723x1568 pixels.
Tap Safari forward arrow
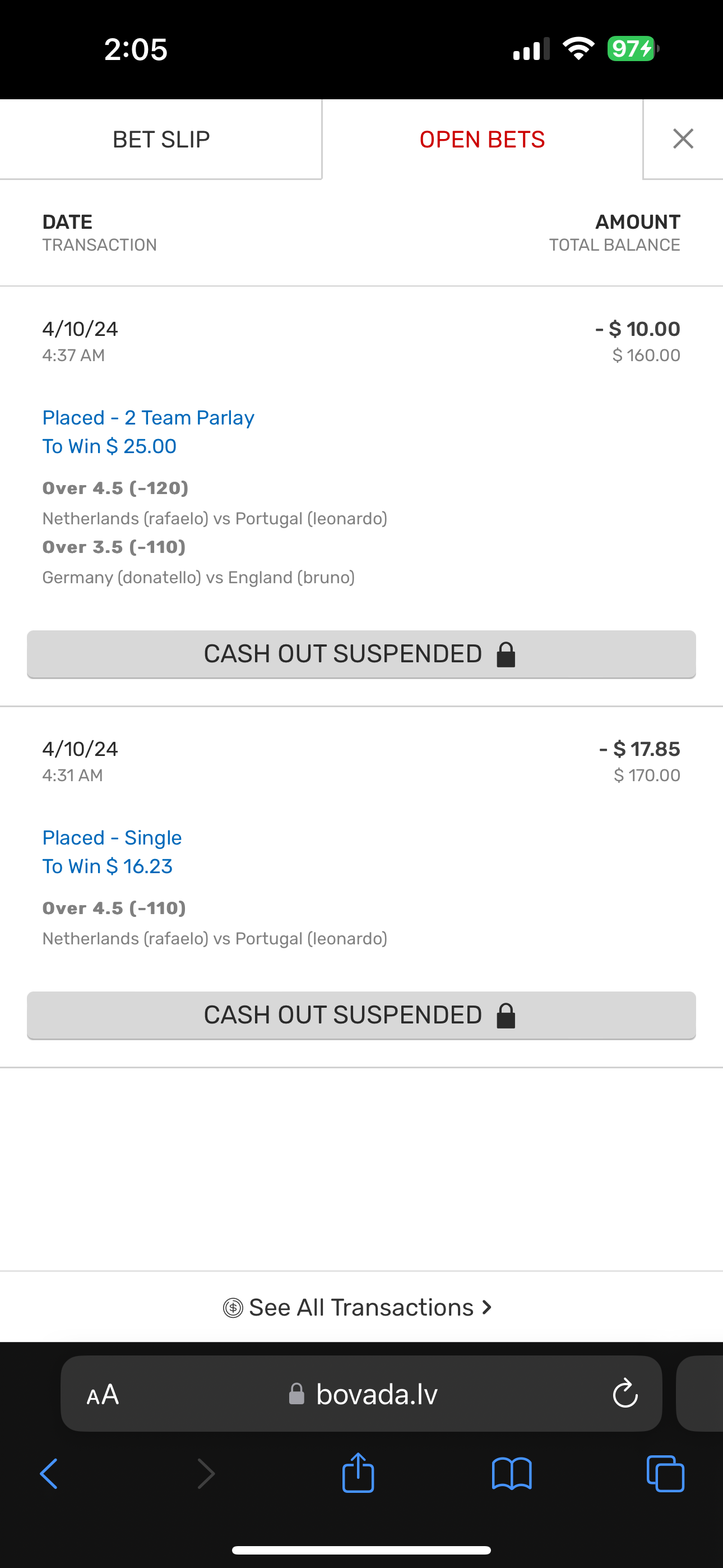point(206,1474)
